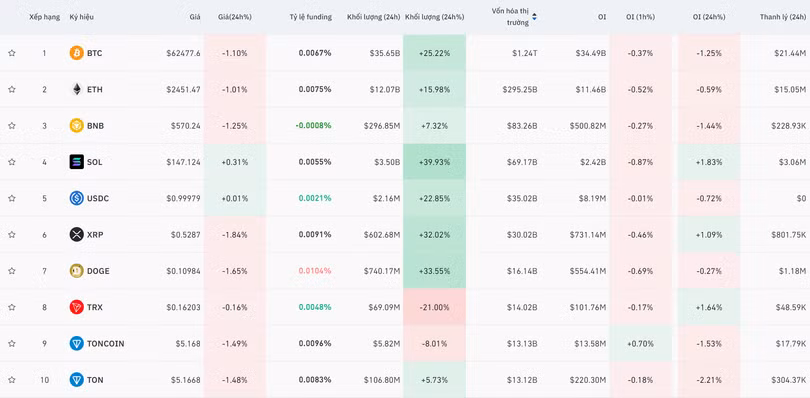Sort by Giá column header
This screenshot has height=398, width=810.
pos(195,17)
